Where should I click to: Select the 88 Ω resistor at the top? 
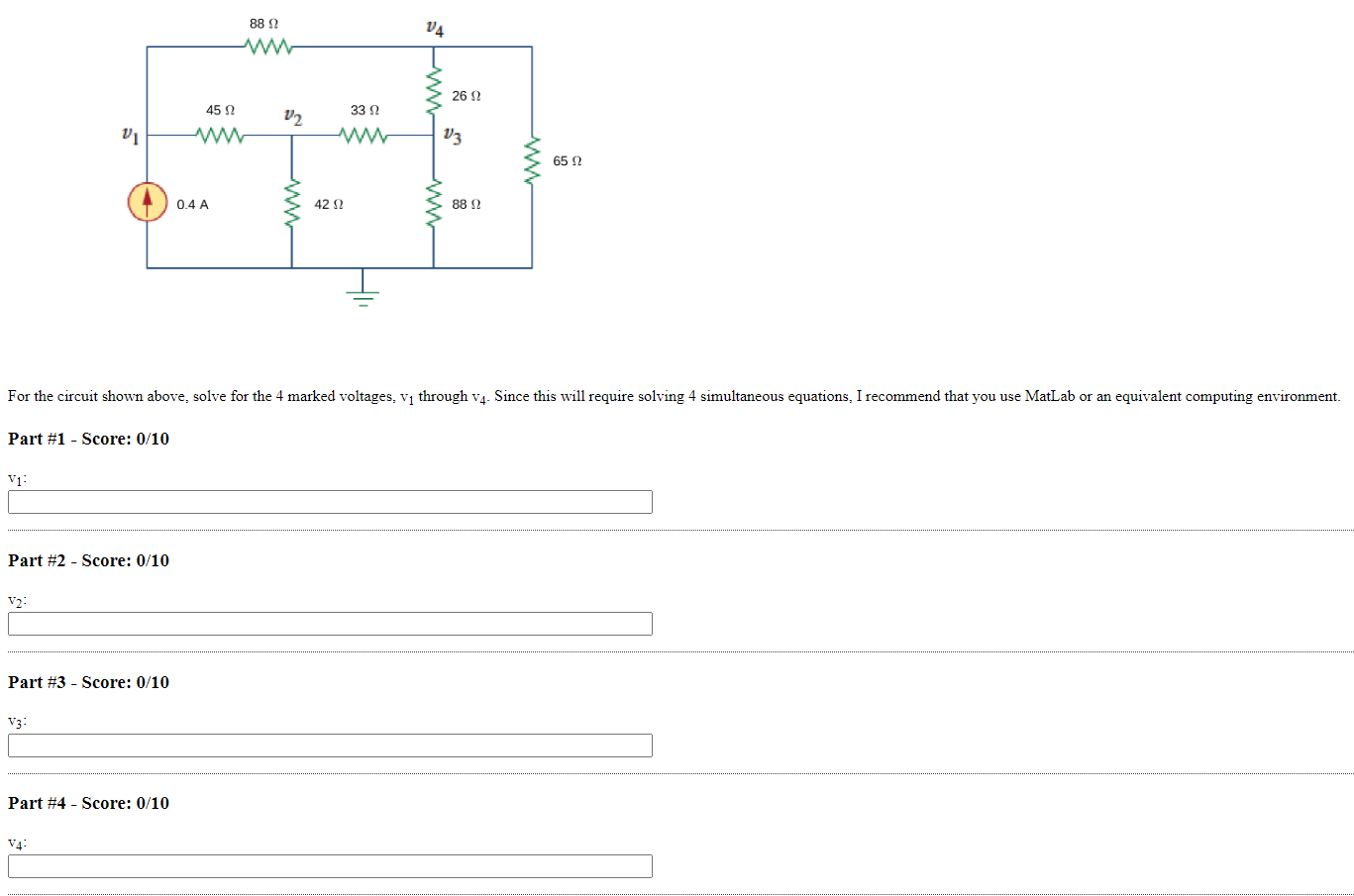tap(267, 44)
